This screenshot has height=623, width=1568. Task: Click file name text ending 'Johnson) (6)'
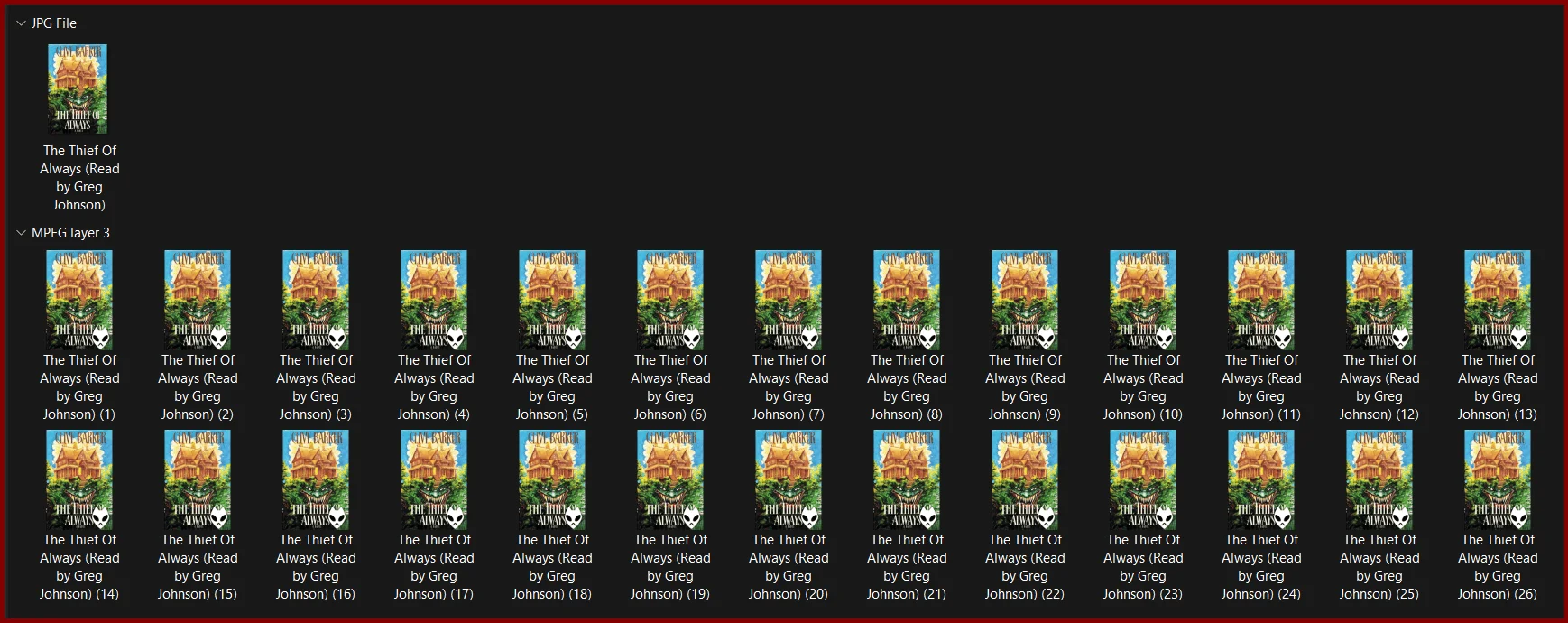(x=670, y=387)
